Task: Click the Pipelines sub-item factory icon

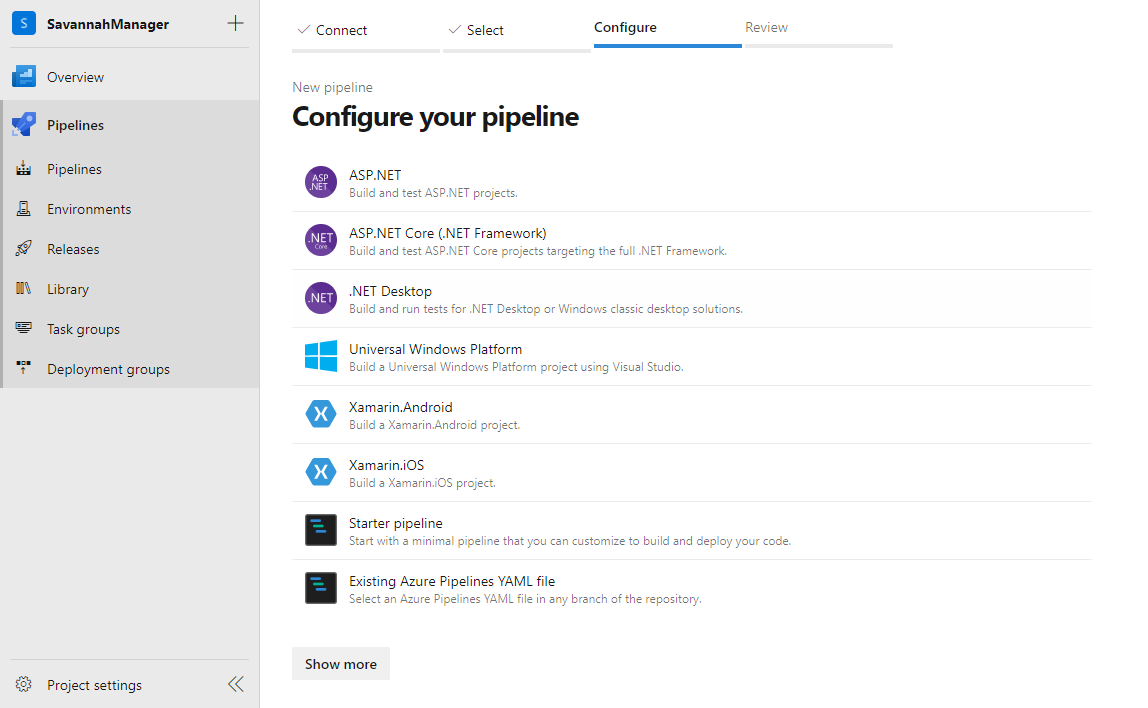Action: pos(23,168)
